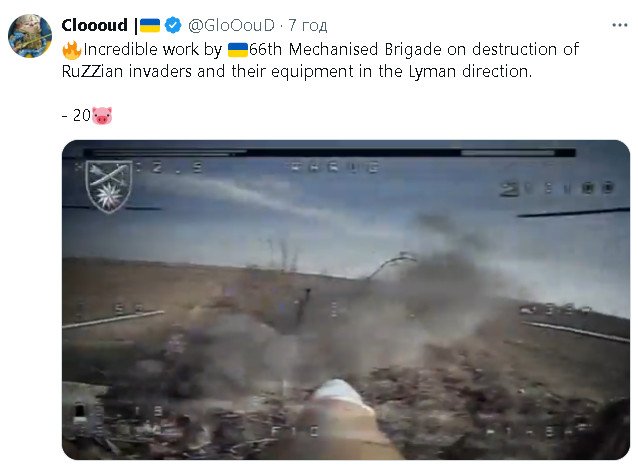
Task: Click the Ukrainian flag beside Cloooud name
Action: (150, 25)
